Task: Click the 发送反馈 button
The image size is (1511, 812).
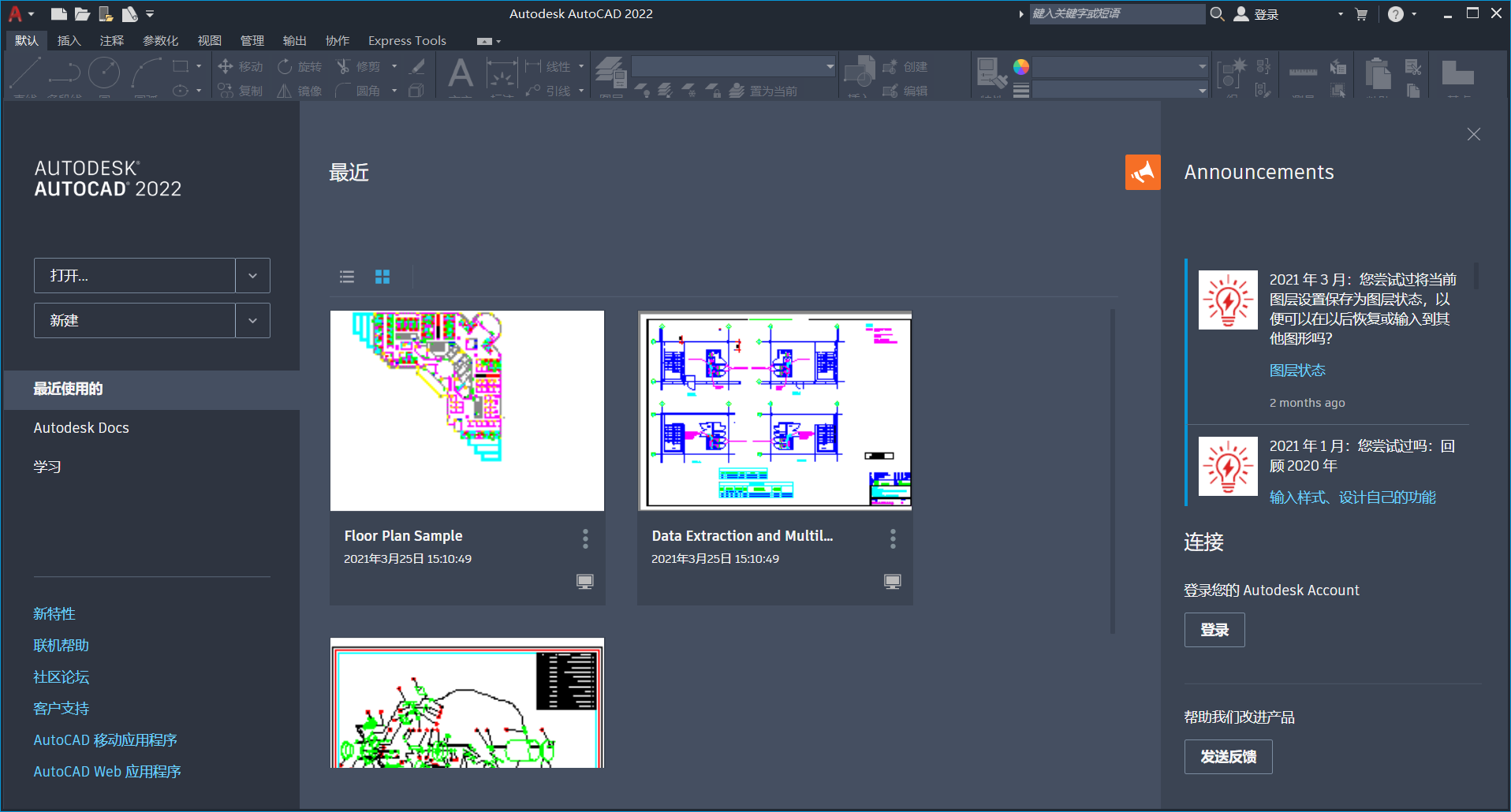Action: (1228, 757)
